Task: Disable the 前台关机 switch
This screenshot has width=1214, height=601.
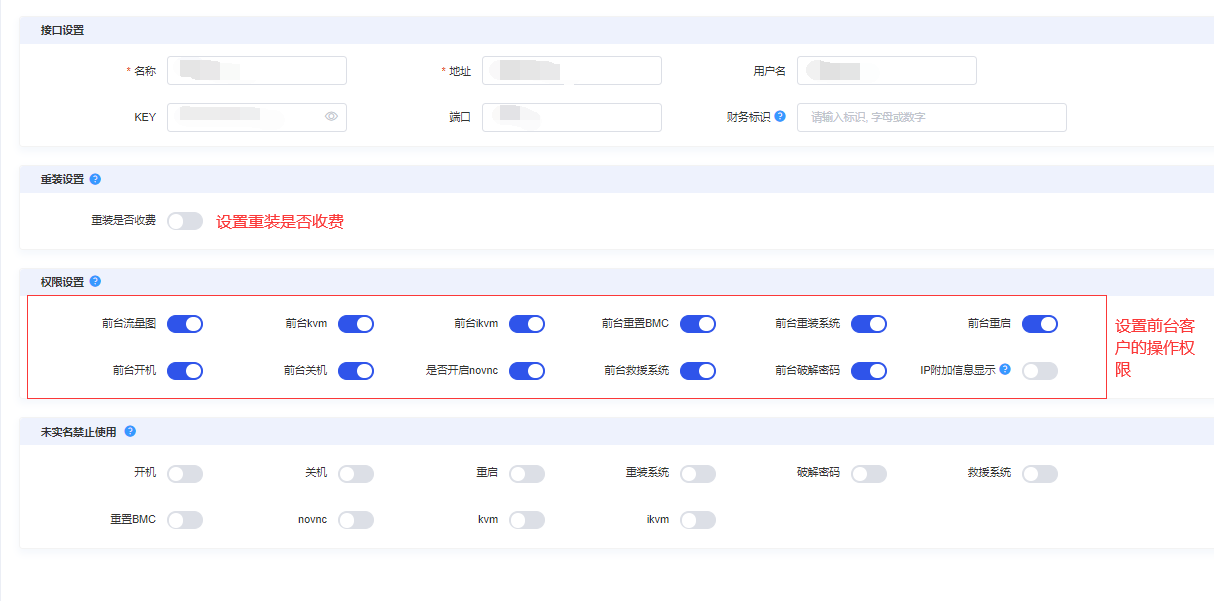Action: 356,371
